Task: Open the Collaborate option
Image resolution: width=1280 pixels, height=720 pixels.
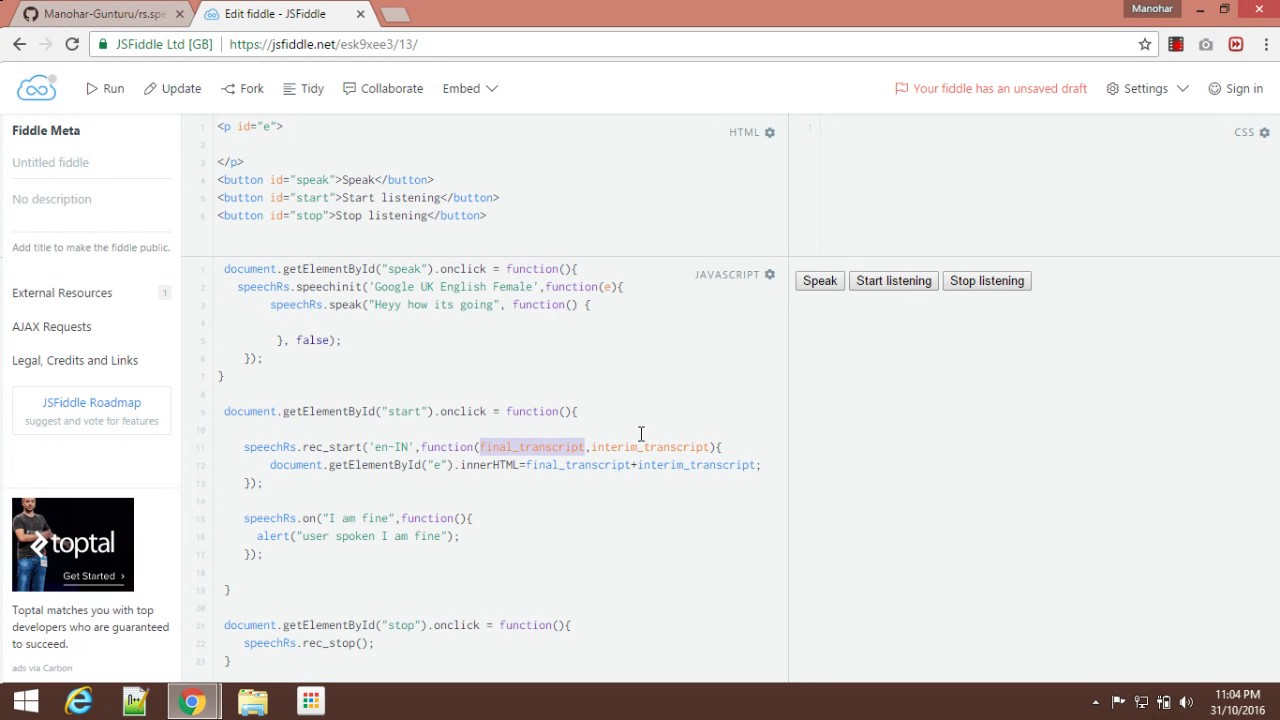Action: click(x=383, y=88)
